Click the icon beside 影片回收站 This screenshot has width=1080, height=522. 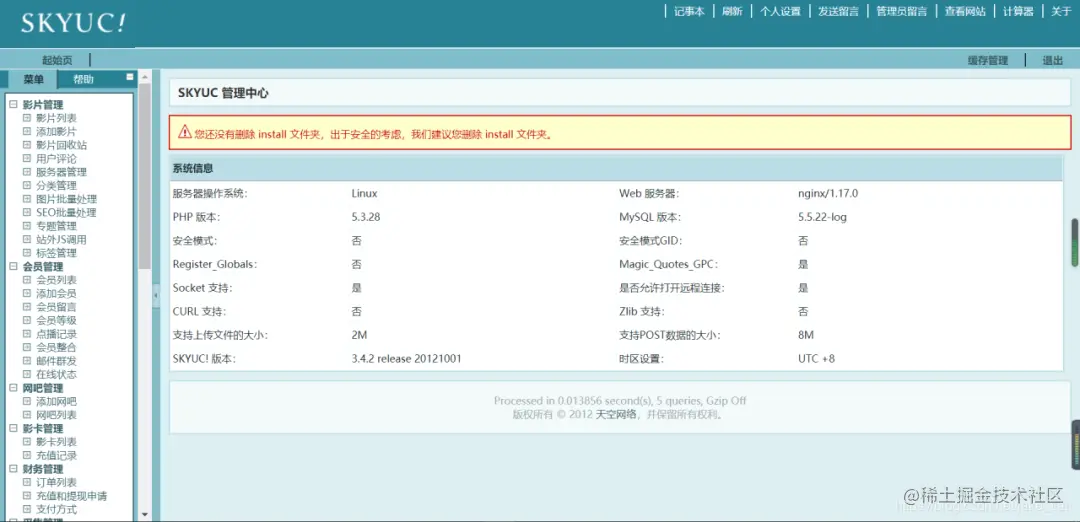point(27,145)
